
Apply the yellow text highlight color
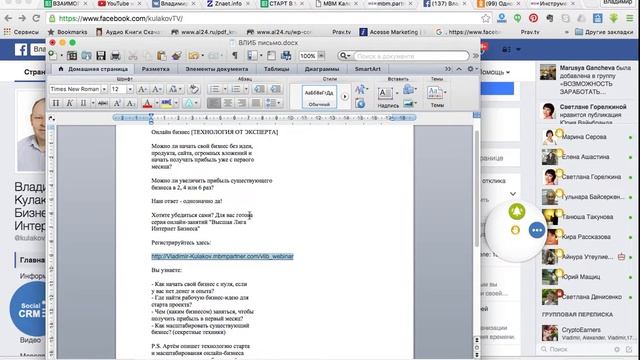coord(166,103)
